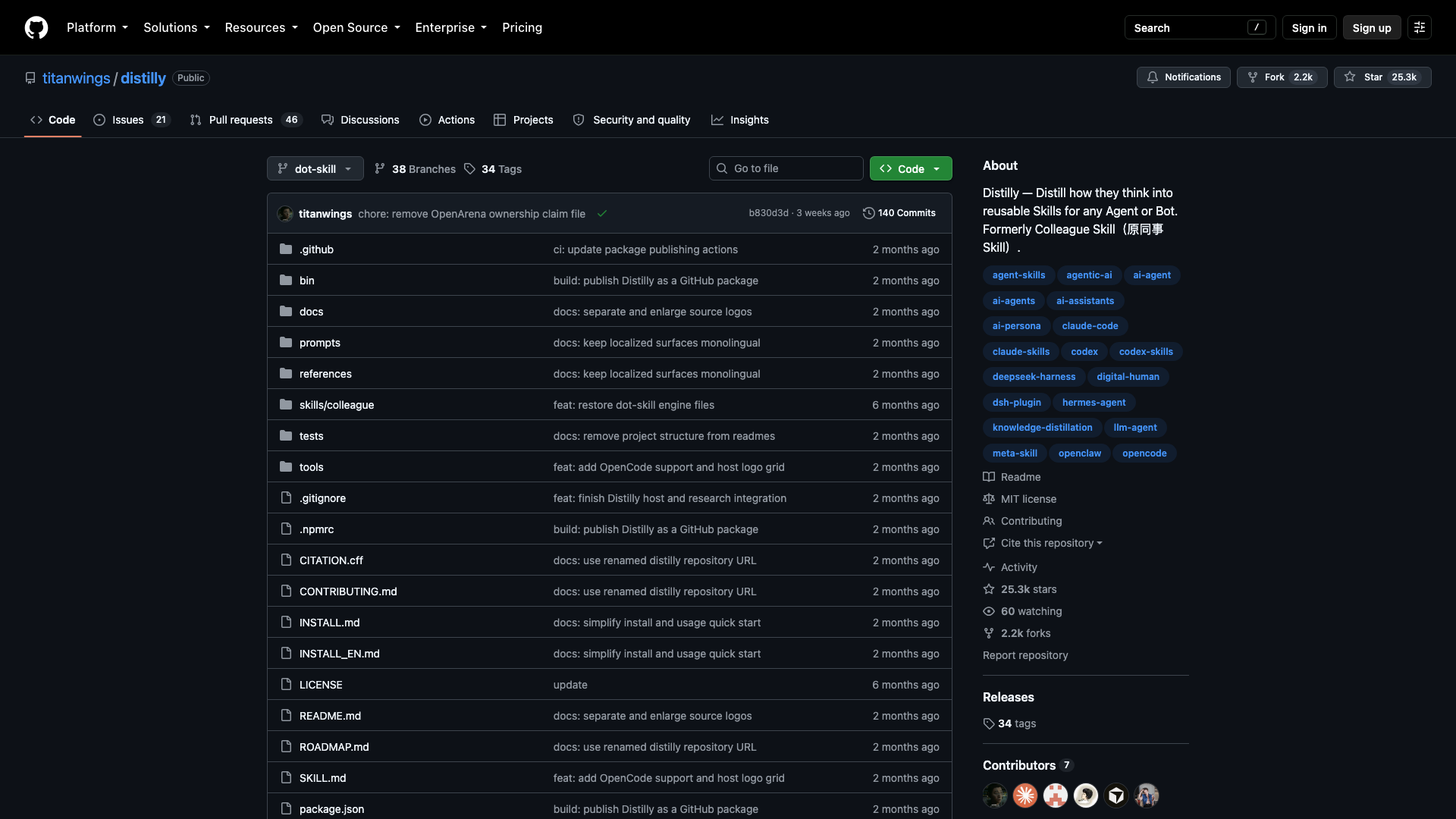The width and height of the screenshot is (1456, 819).
Task: View the MIT license
Action: click(x=1020, y=499)
